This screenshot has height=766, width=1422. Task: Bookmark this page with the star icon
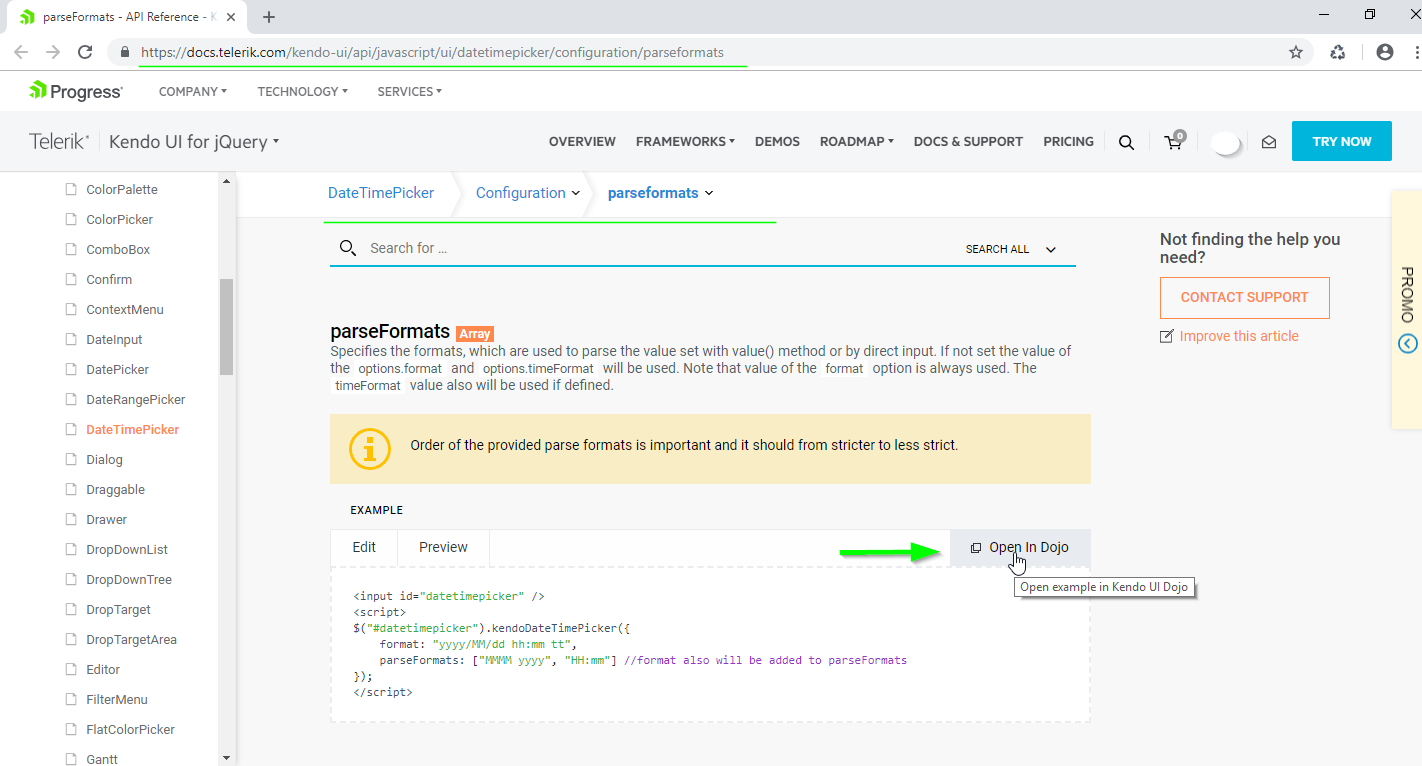(x=1296, y=52)
